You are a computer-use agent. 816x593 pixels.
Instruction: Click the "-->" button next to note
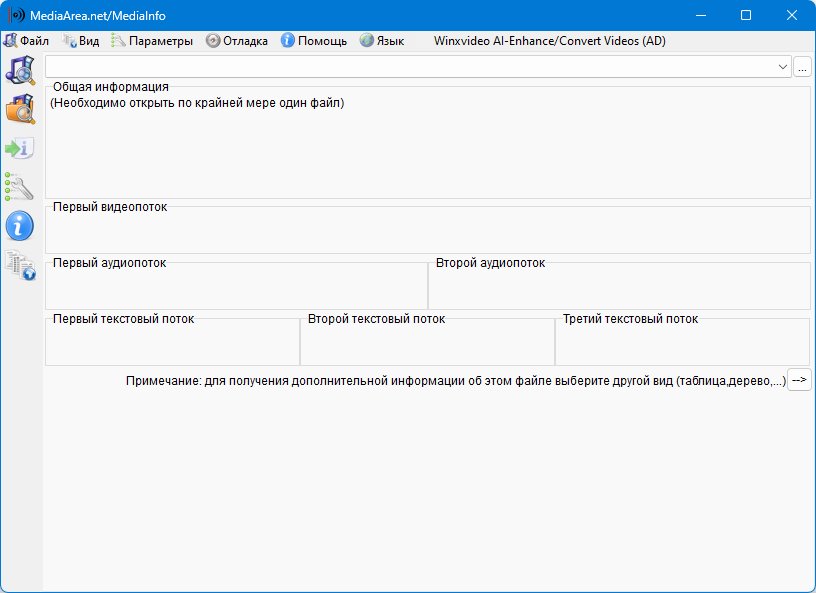(799, 380)
